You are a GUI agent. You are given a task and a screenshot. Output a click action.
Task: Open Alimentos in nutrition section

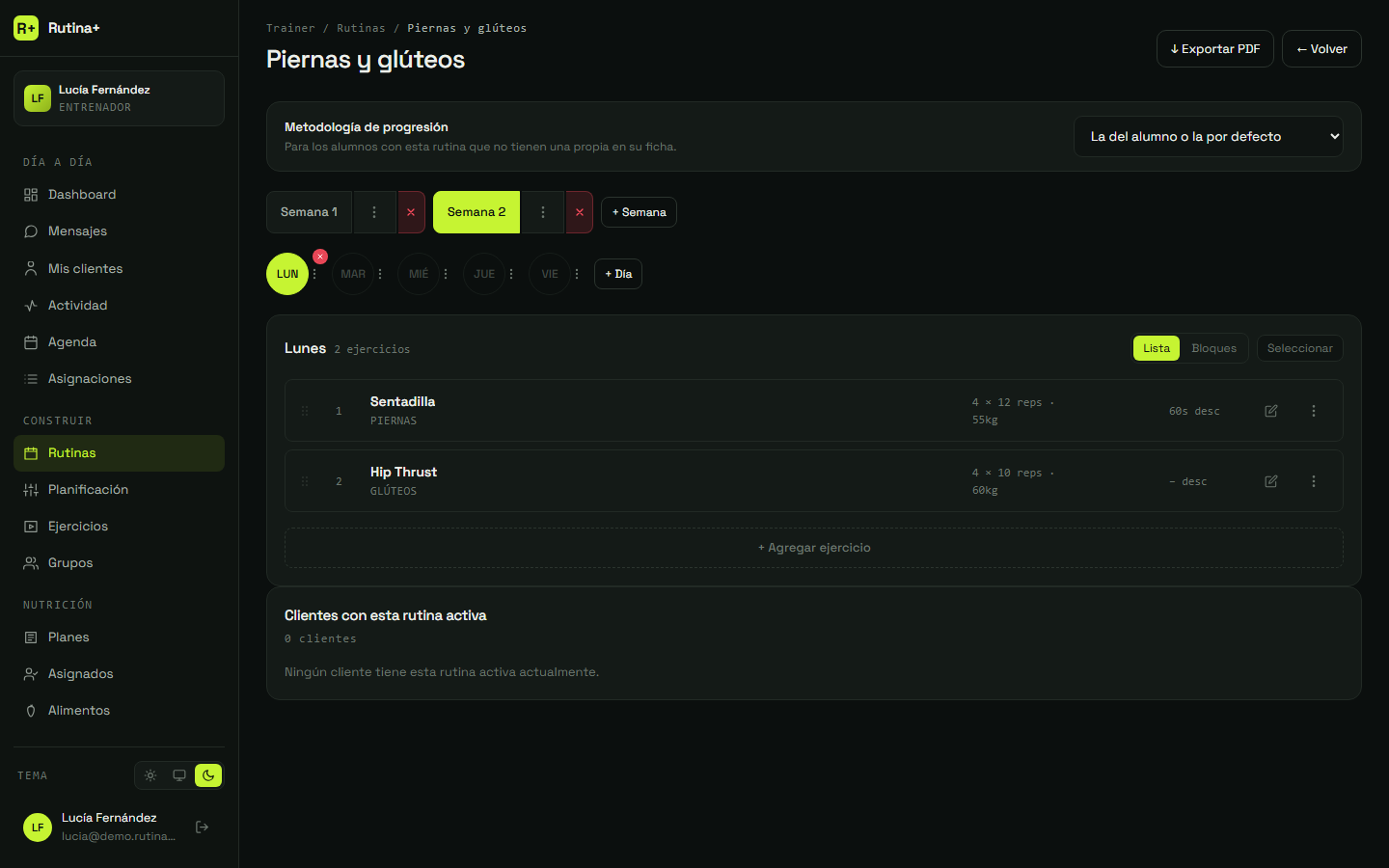click(119, 711)
